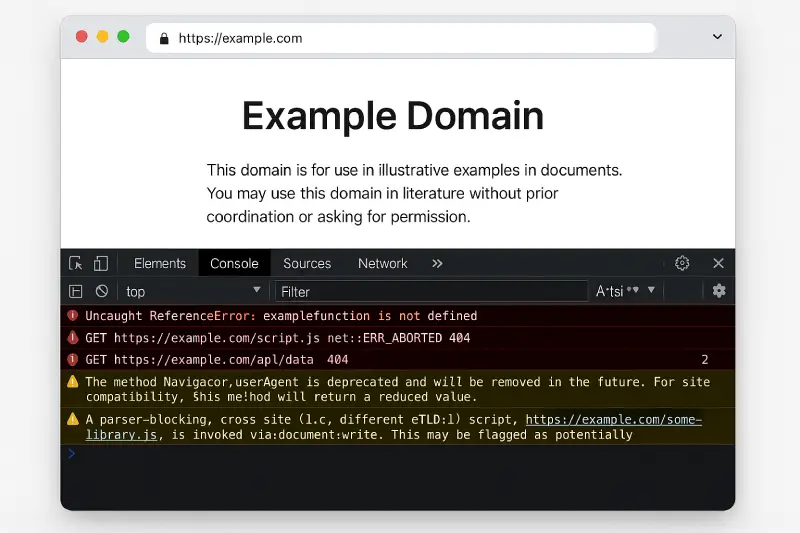The height and width of the screenshot is (533, 800).
Task: Click the red close window dot
Action: point(82,37)
